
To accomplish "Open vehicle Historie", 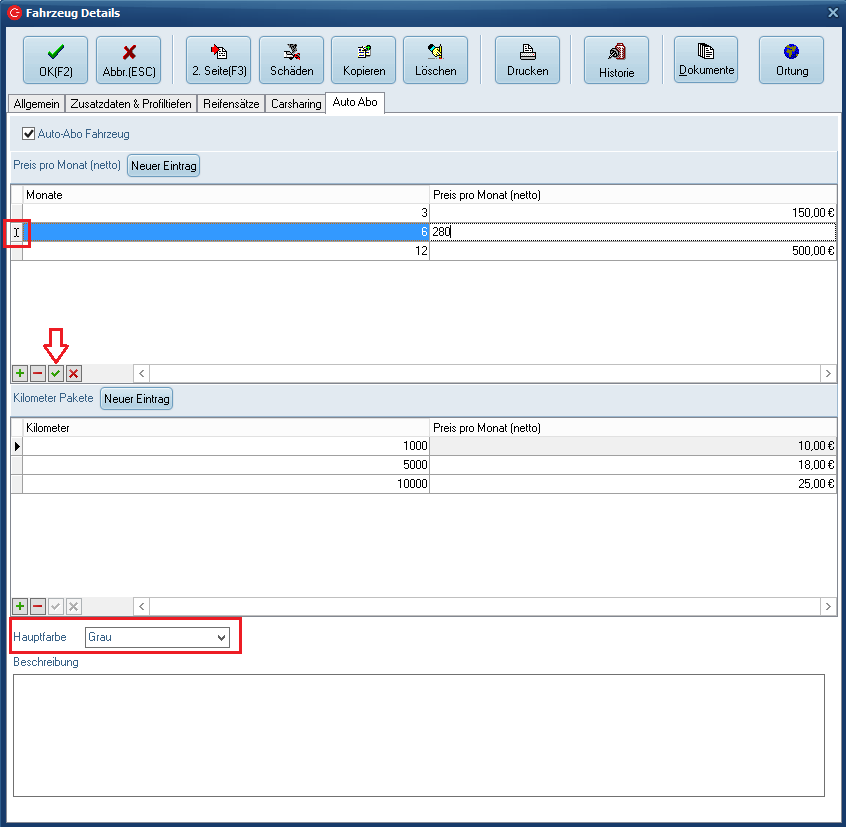I will [x=616, y=60].
